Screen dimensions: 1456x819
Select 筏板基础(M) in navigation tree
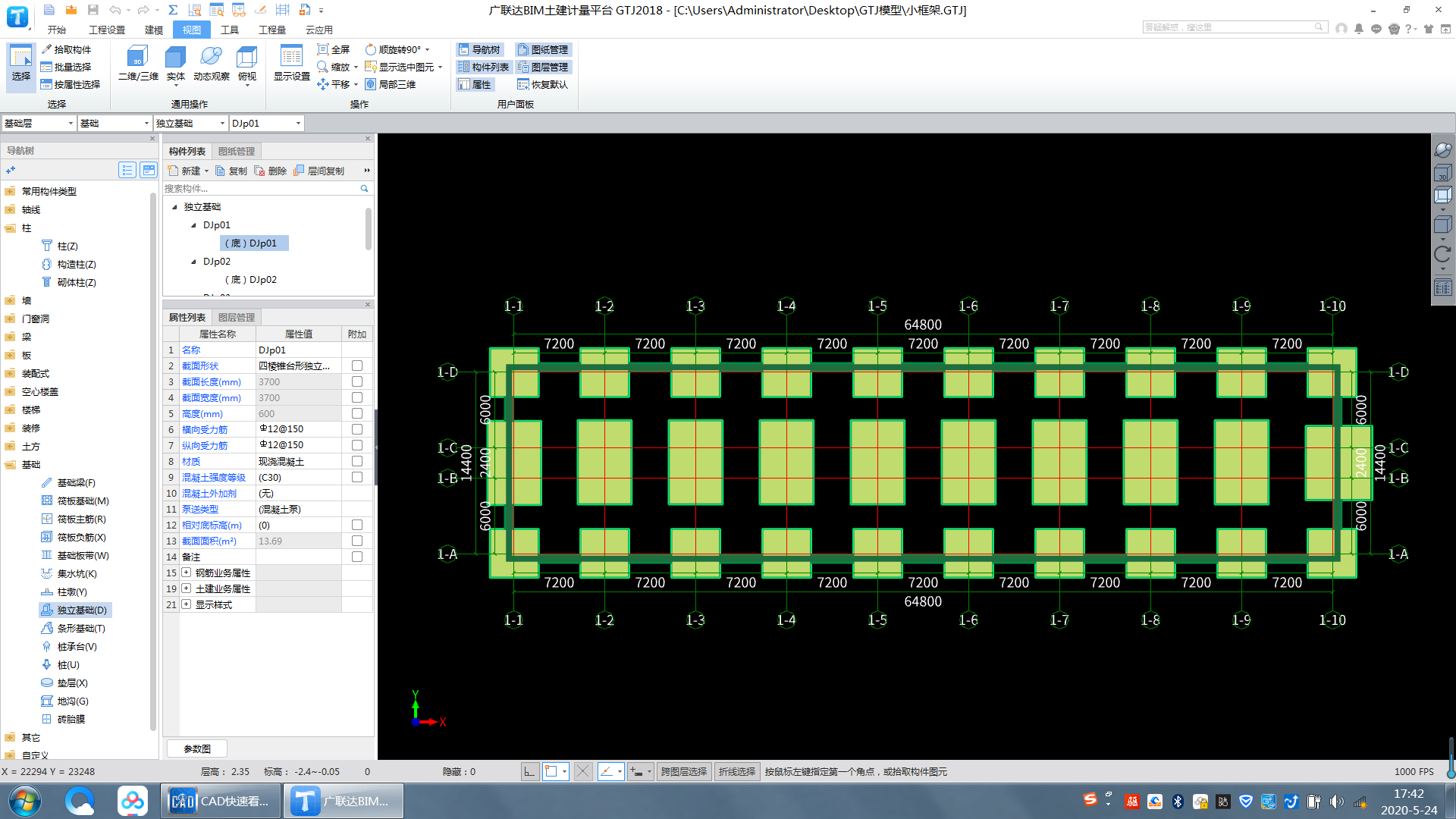pyautogui.click(x=75, y=500)
